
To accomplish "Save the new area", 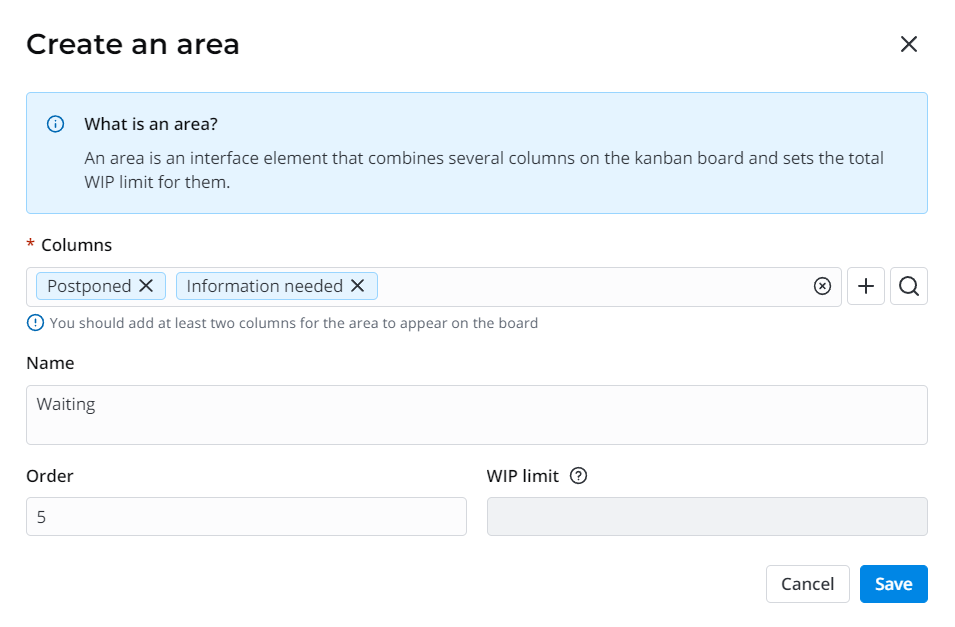I will click(x=893, y=584).
